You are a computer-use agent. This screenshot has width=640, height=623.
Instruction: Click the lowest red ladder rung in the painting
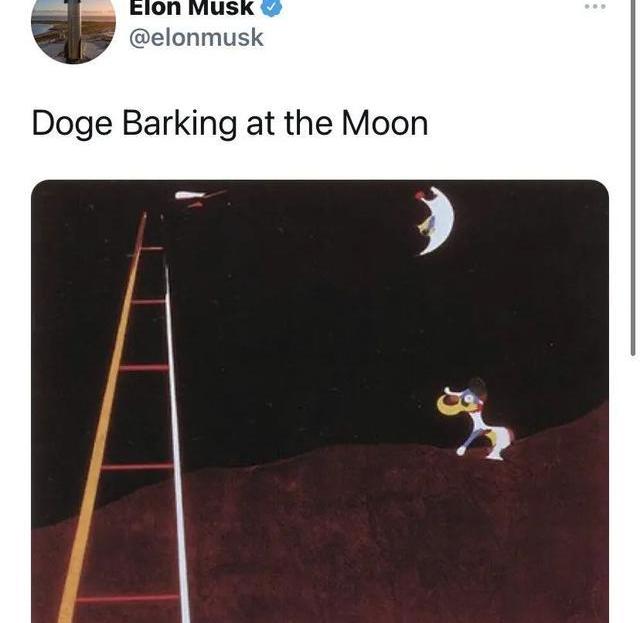[127, 599]
